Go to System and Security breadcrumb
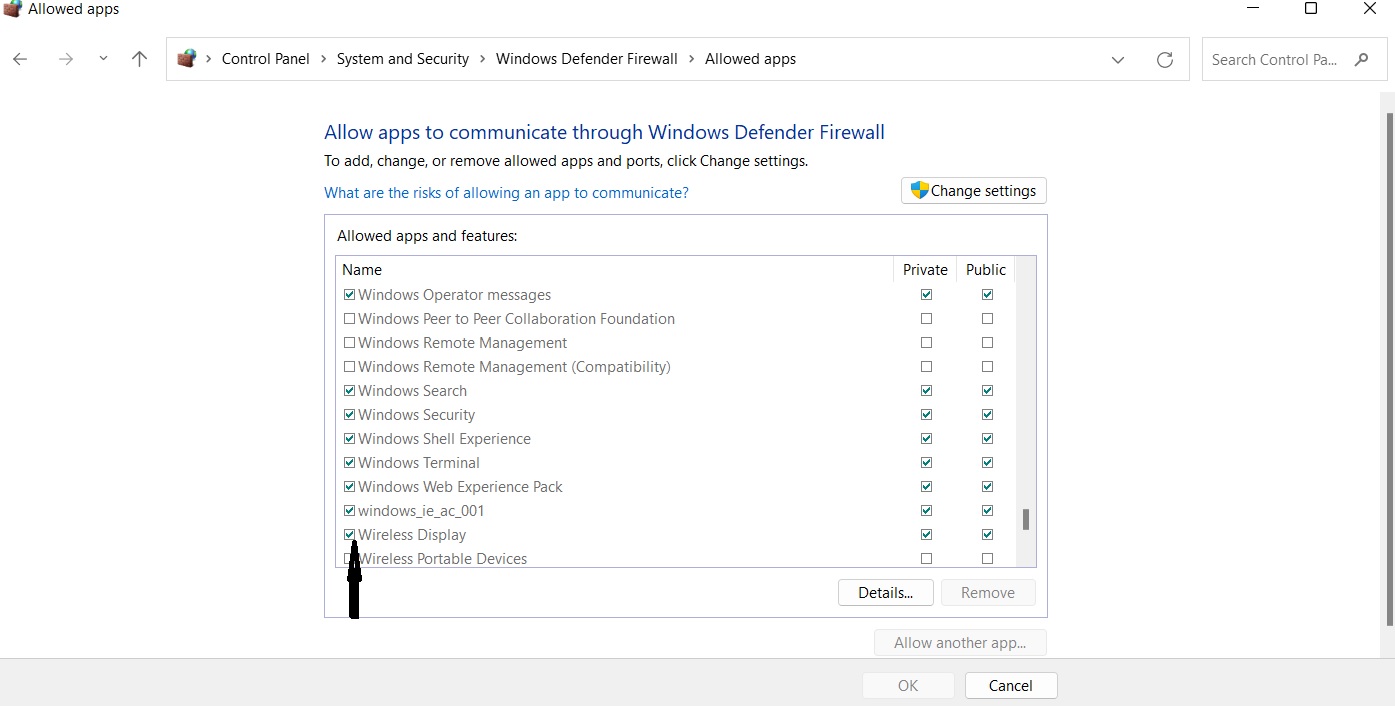 (x=402, y=59)
